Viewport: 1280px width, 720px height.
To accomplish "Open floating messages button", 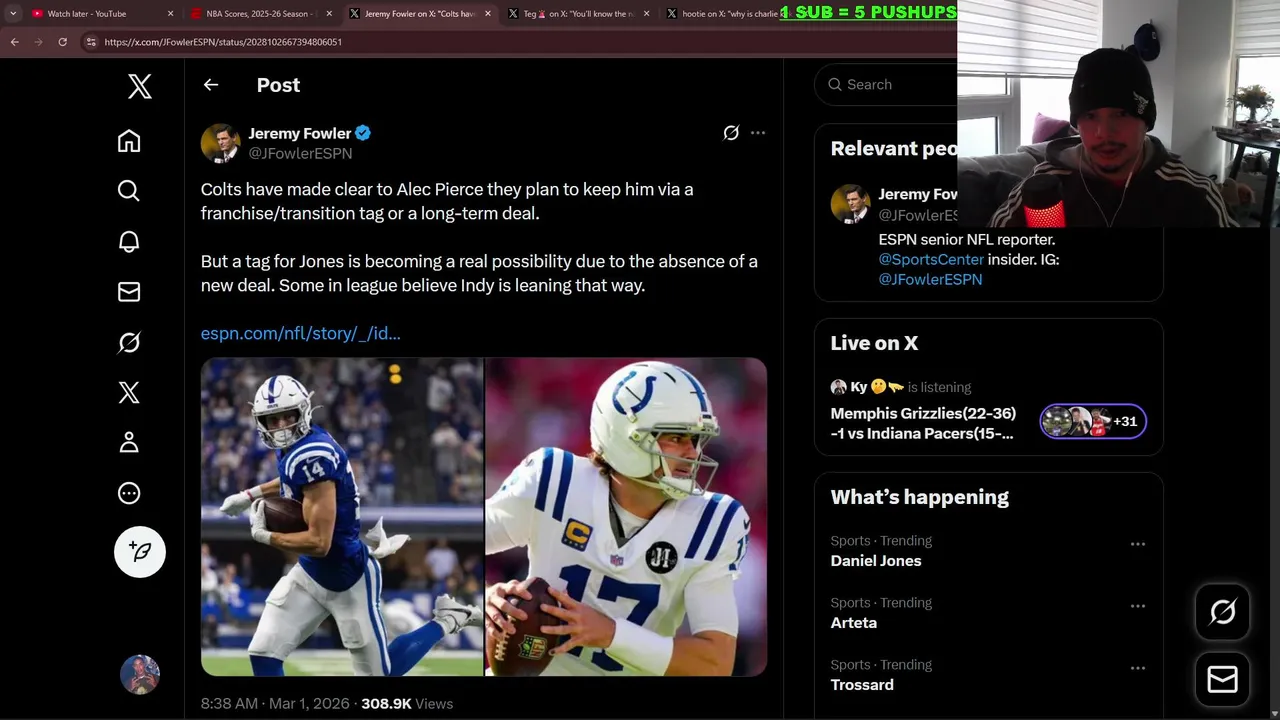I will 1223,680.
